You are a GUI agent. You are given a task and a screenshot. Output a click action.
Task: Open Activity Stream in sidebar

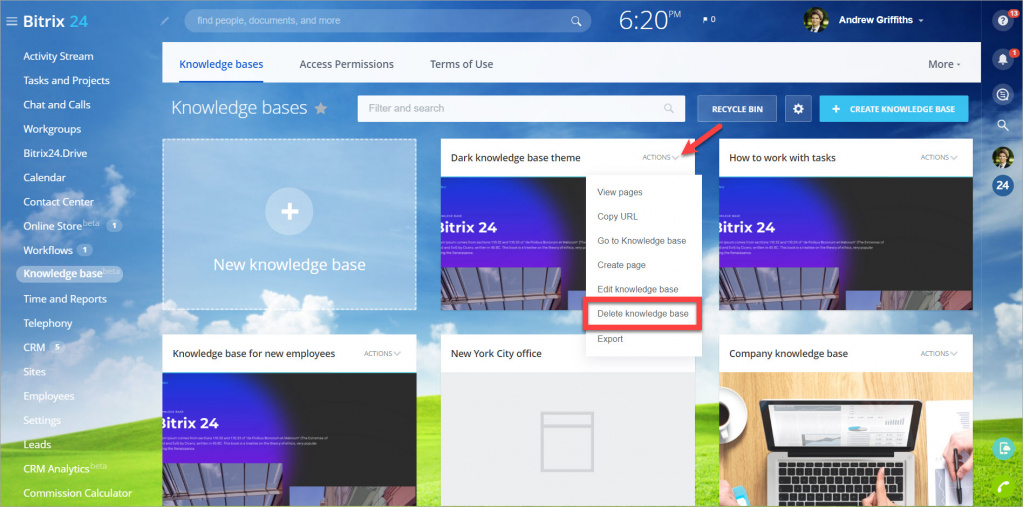(x=58, y=56)
